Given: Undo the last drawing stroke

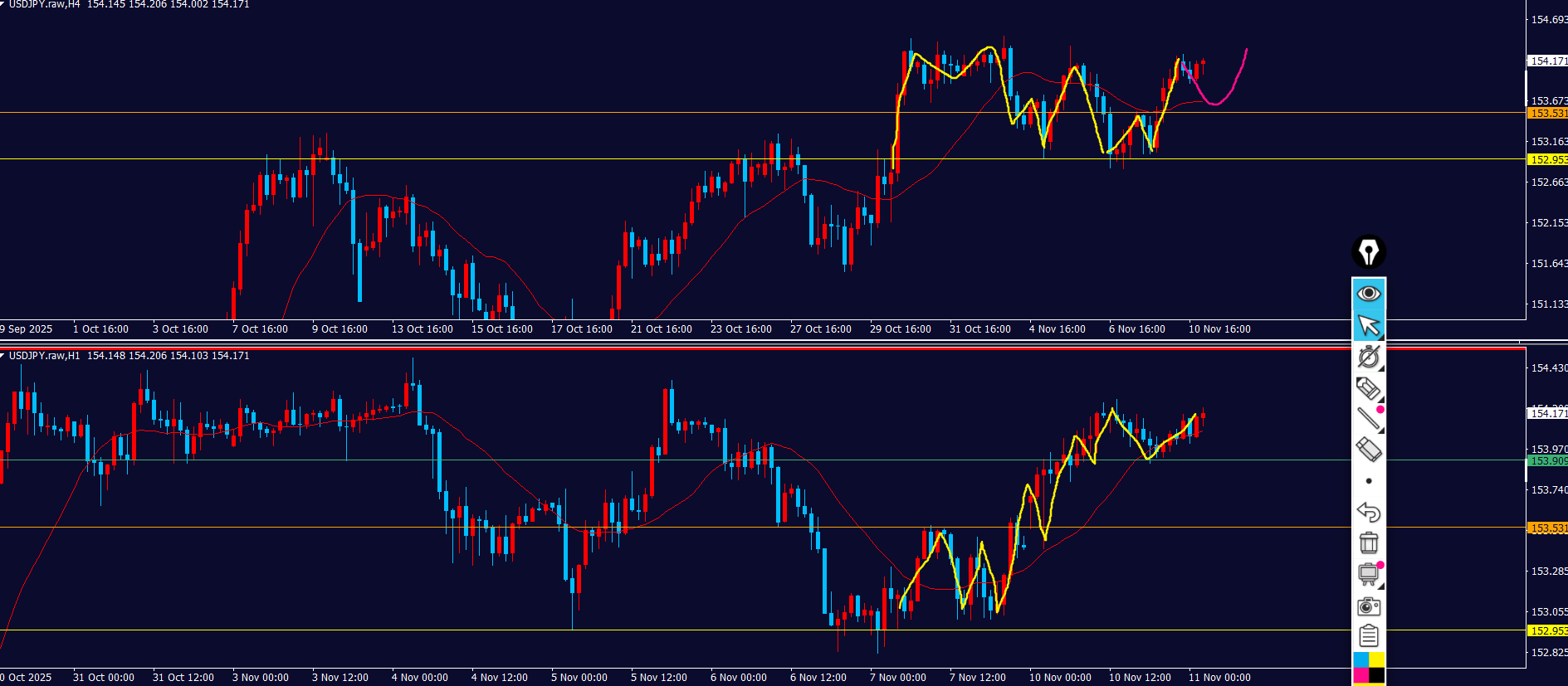Looking at the screenshot, I should coord(1368,512).
